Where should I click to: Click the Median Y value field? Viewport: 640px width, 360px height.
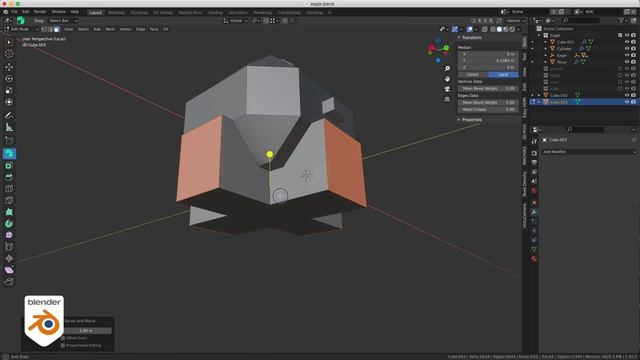488,60
